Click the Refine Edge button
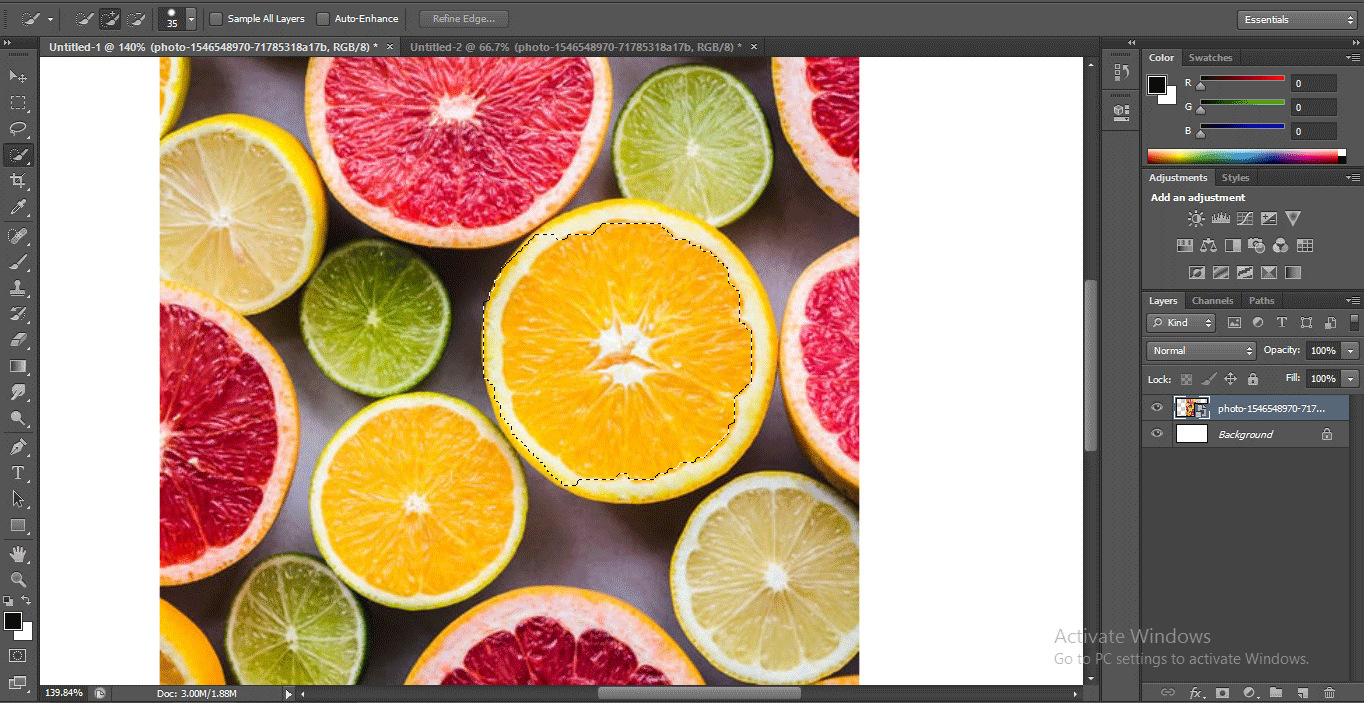 (x=463, y=19)
